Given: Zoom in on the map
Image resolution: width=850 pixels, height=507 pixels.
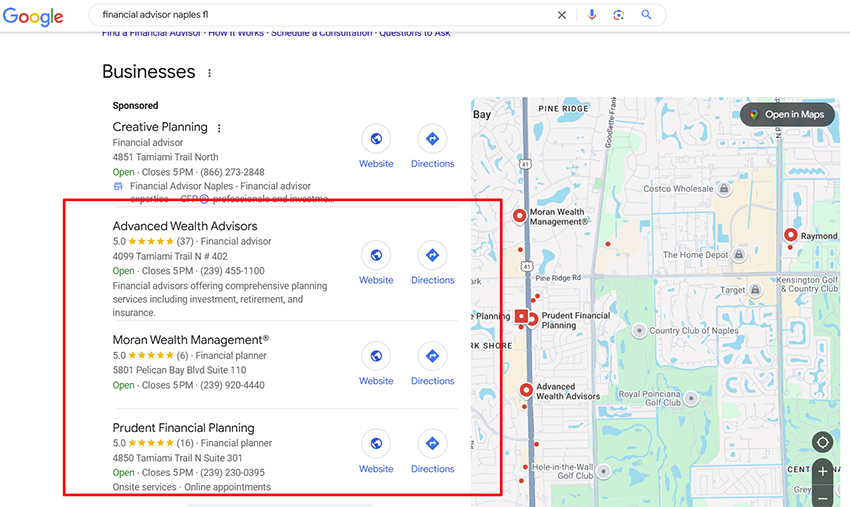Looking at the screenshot, I should [x=822, y=471].
